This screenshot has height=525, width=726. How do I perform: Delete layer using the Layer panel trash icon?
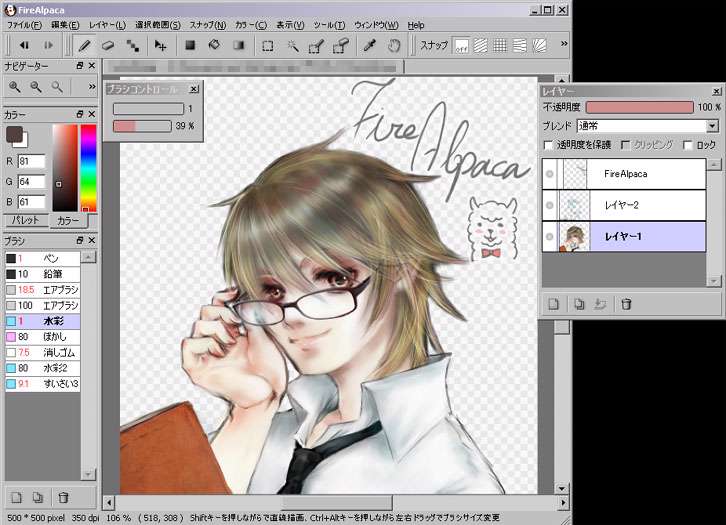tap(626, 304)
